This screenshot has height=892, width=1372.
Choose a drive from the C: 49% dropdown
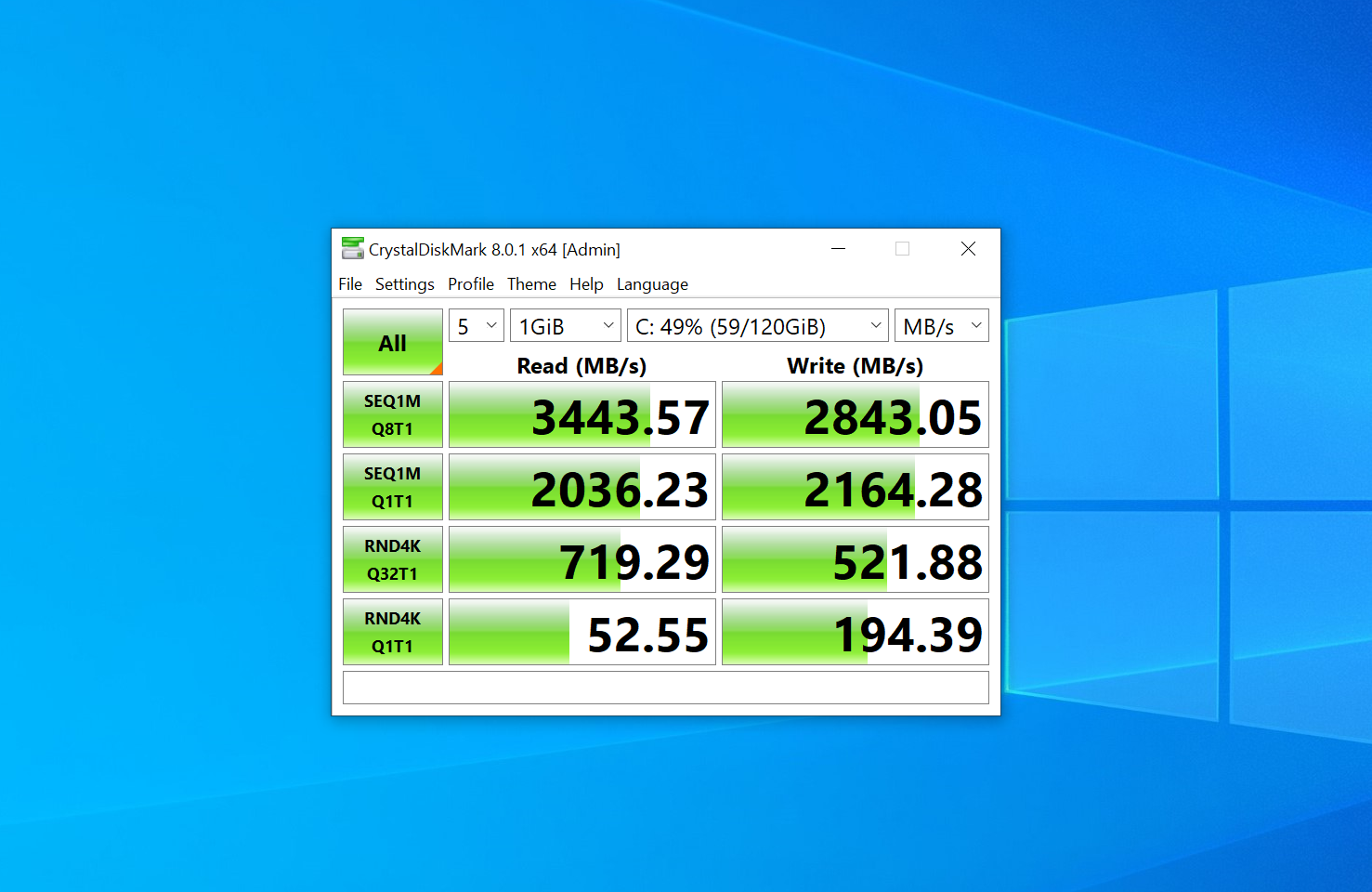point(757,326)
